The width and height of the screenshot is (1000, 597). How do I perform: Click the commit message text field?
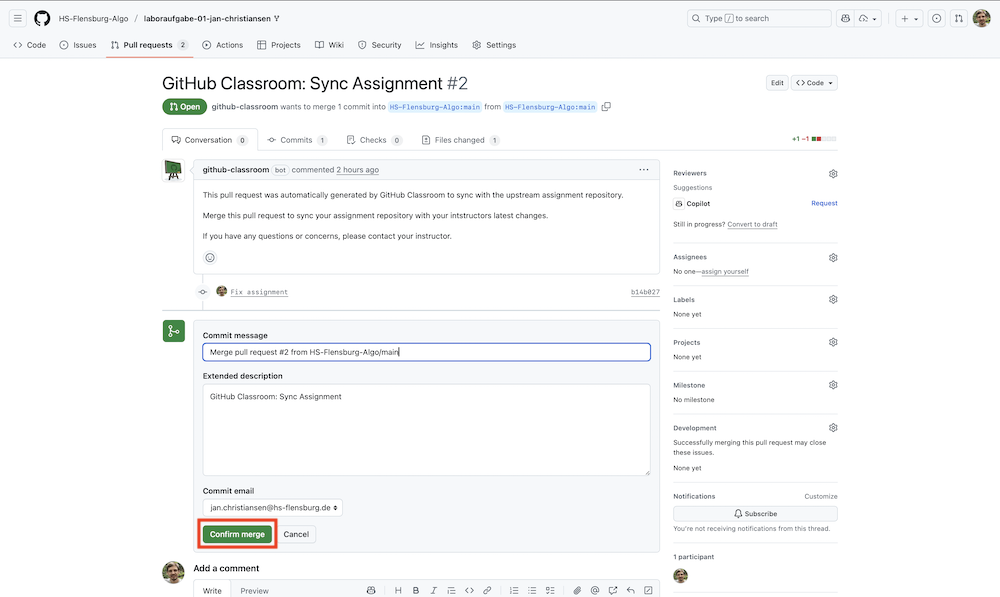click(x=426, y=352)
